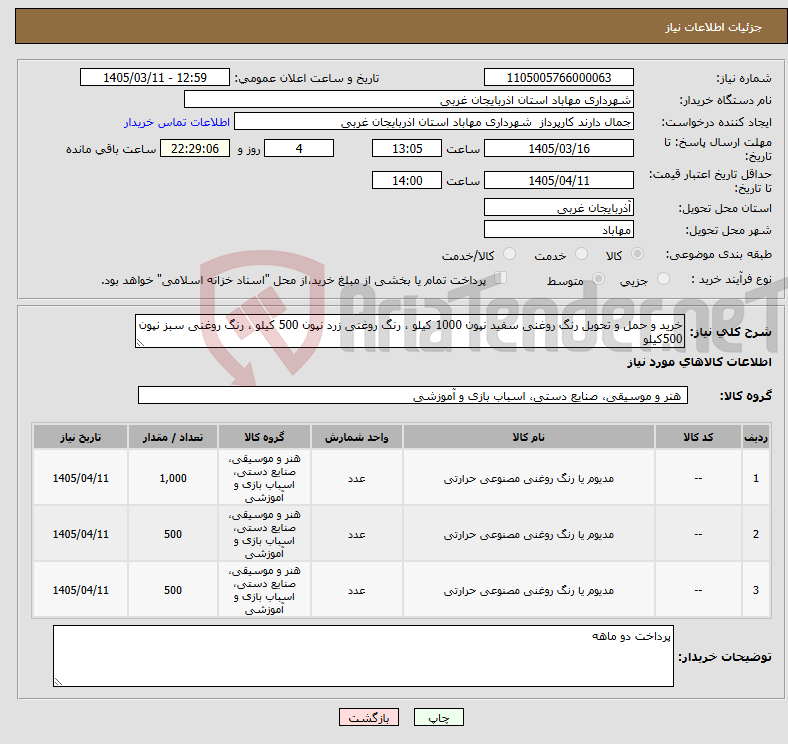Click the پرداخت دو ماهه note text

point(631,636)
